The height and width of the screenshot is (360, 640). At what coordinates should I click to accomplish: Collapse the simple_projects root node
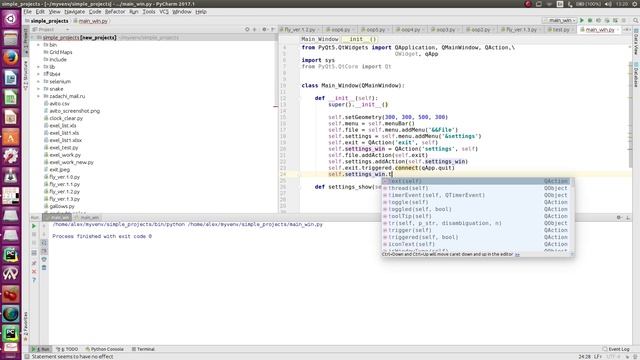click(x=33, y=38)
